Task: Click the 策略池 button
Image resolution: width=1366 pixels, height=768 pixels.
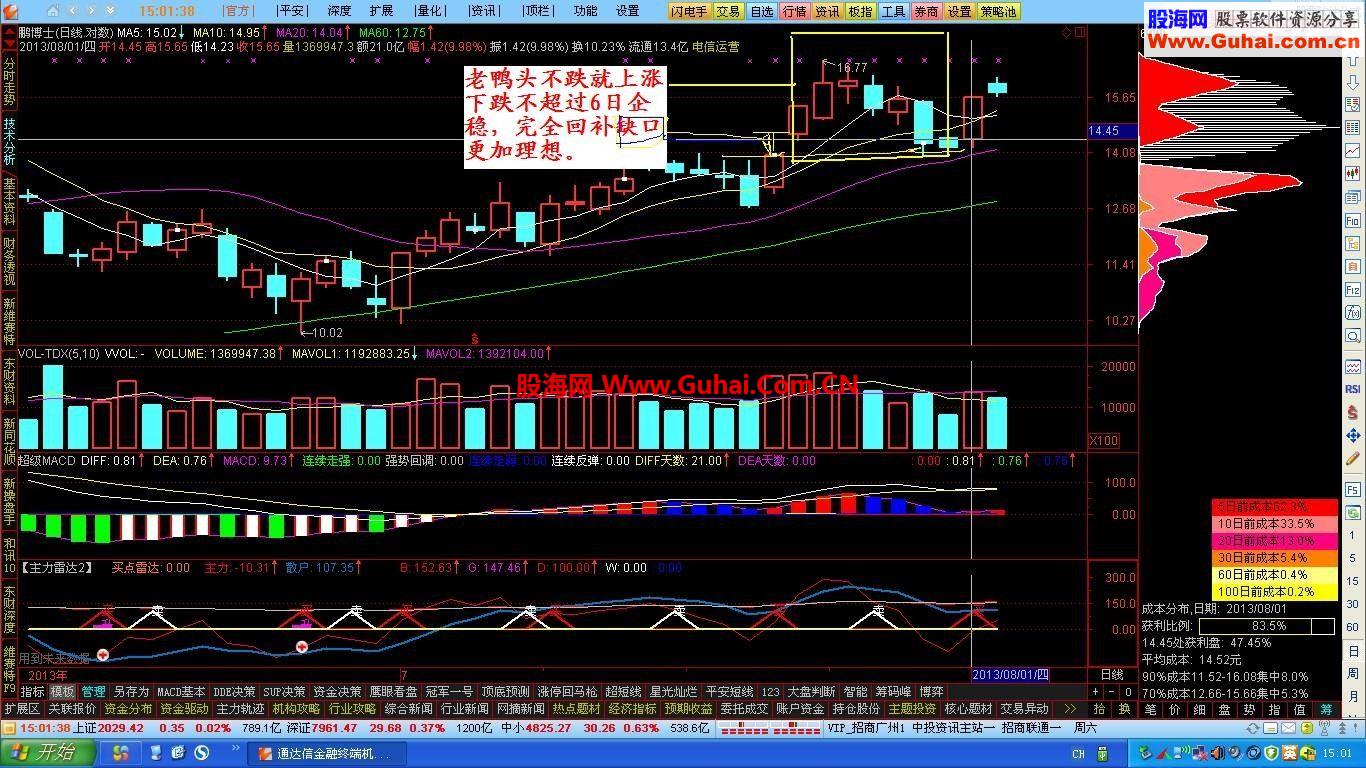Action: (998, 11)
